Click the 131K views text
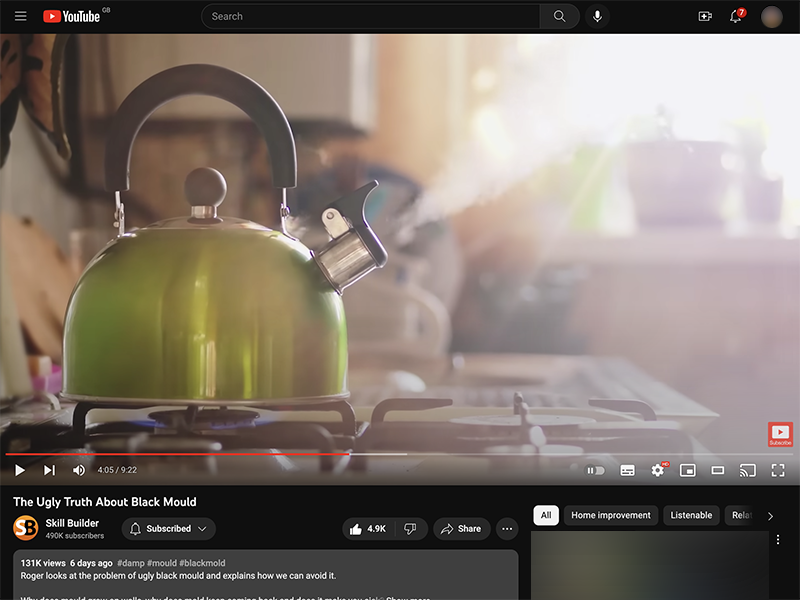This screenshot has height=600, width=800. pos(43,563)
